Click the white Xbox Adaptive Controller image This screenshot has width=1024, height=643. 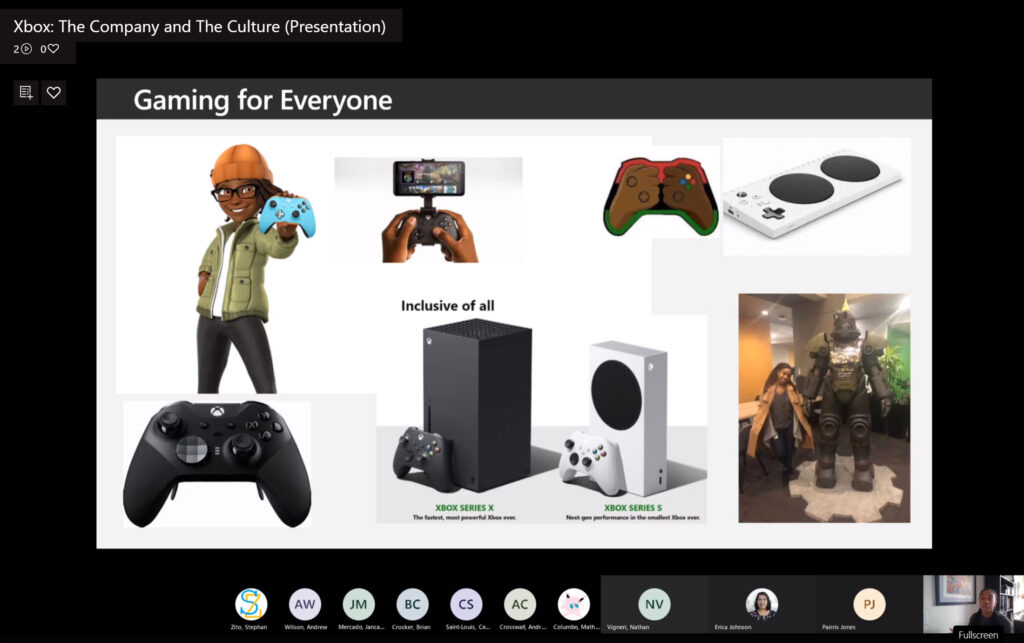click(816, 195)
